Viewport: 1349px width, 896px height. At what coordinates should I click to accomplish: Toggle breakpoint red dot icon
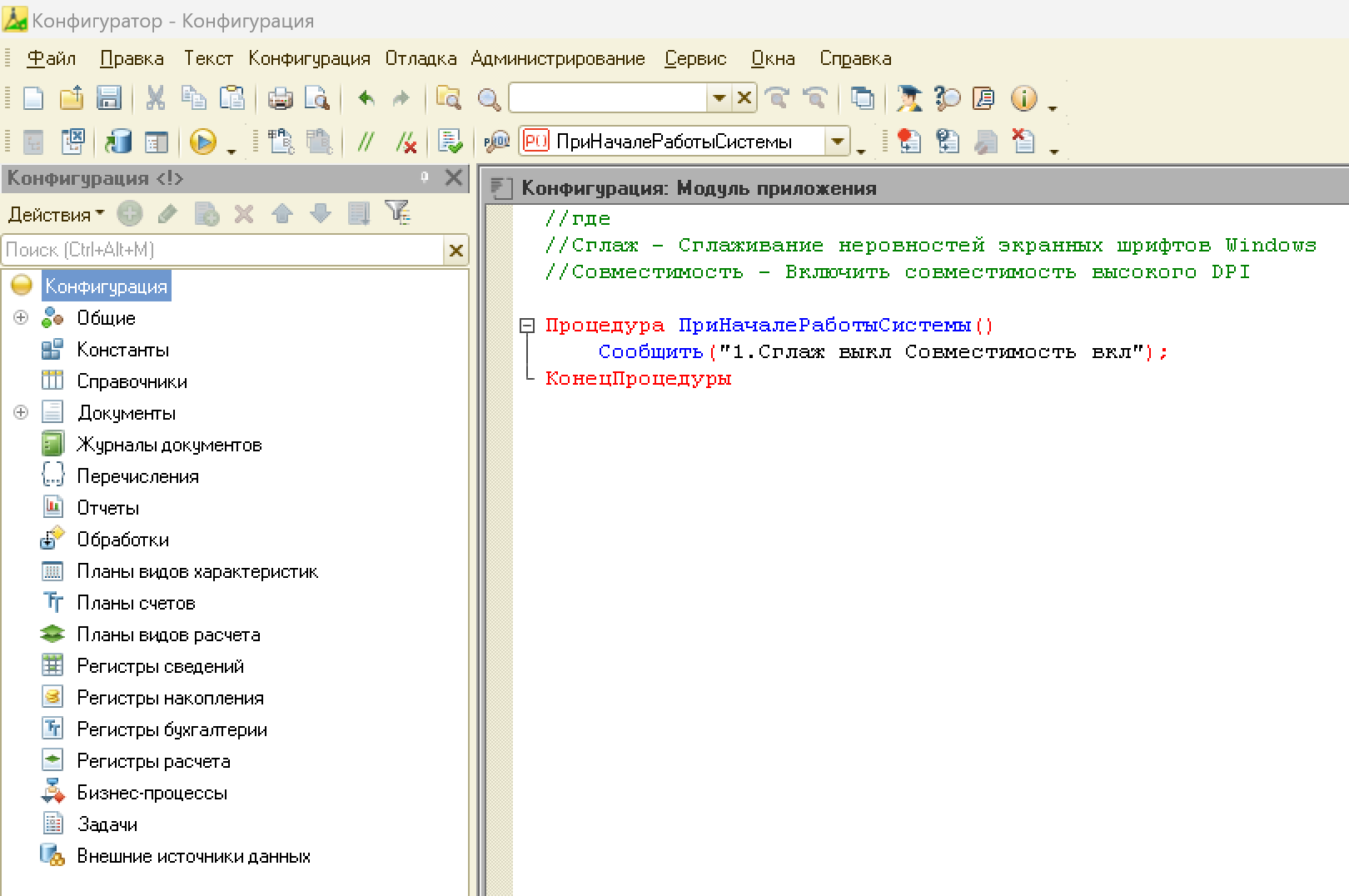908,142
